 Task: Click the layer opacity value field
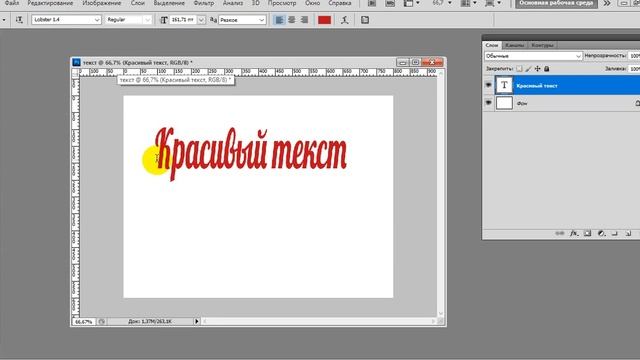click(634, 56)
